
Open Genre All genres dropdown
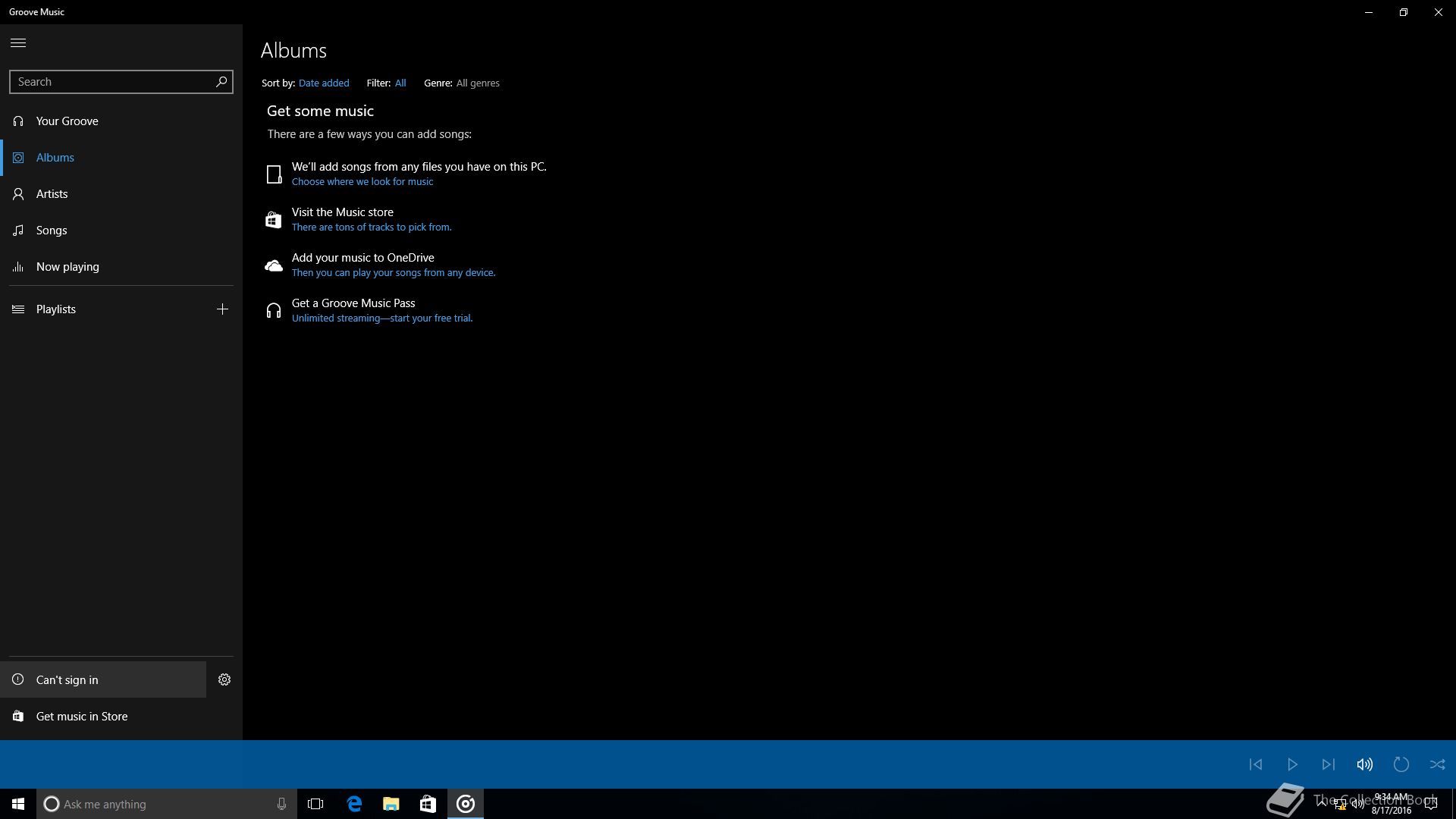click(478, 83)
